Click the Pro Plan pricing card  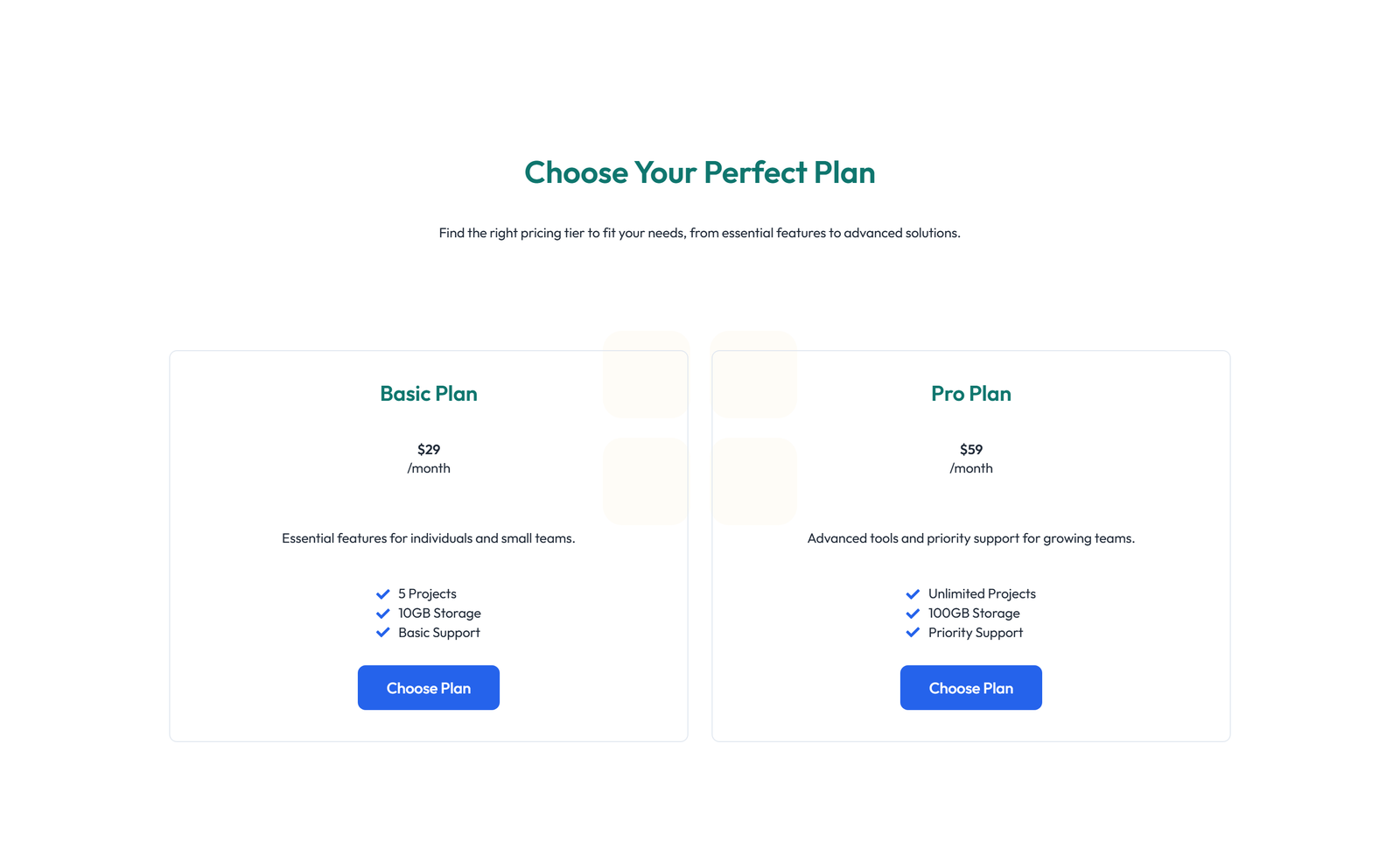pyautogui.click(x=970, y=544)
